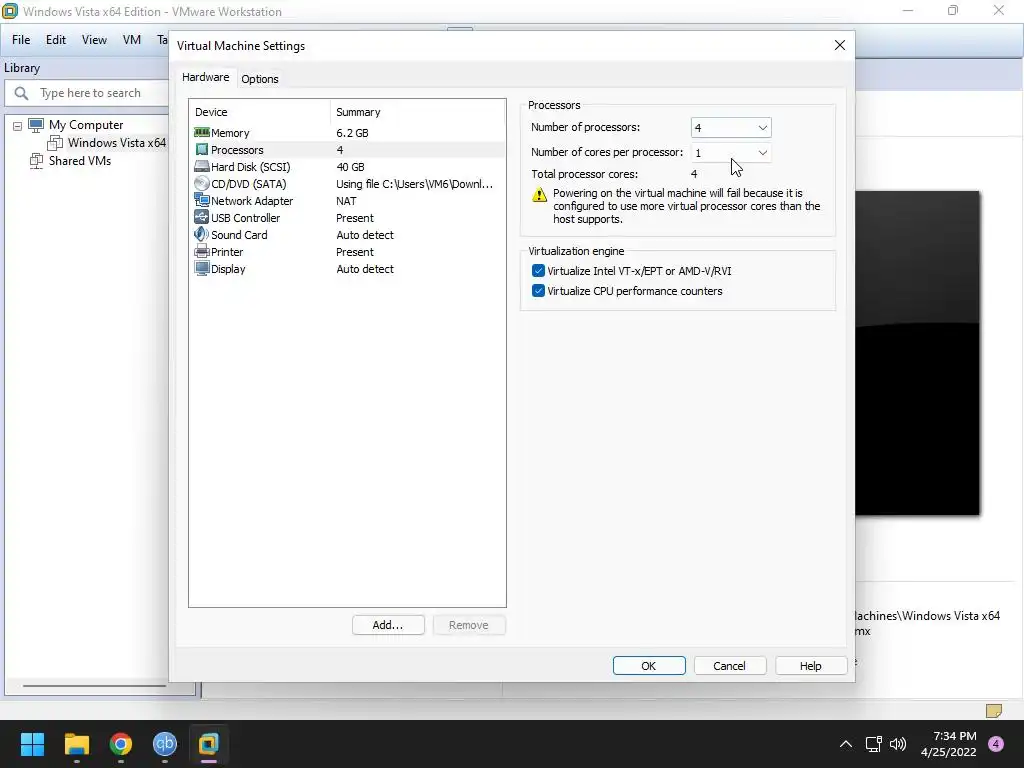Click the NAT network adapter summary
The width and height of the screenshot is (1024, 768).
(x=346, y=200)
